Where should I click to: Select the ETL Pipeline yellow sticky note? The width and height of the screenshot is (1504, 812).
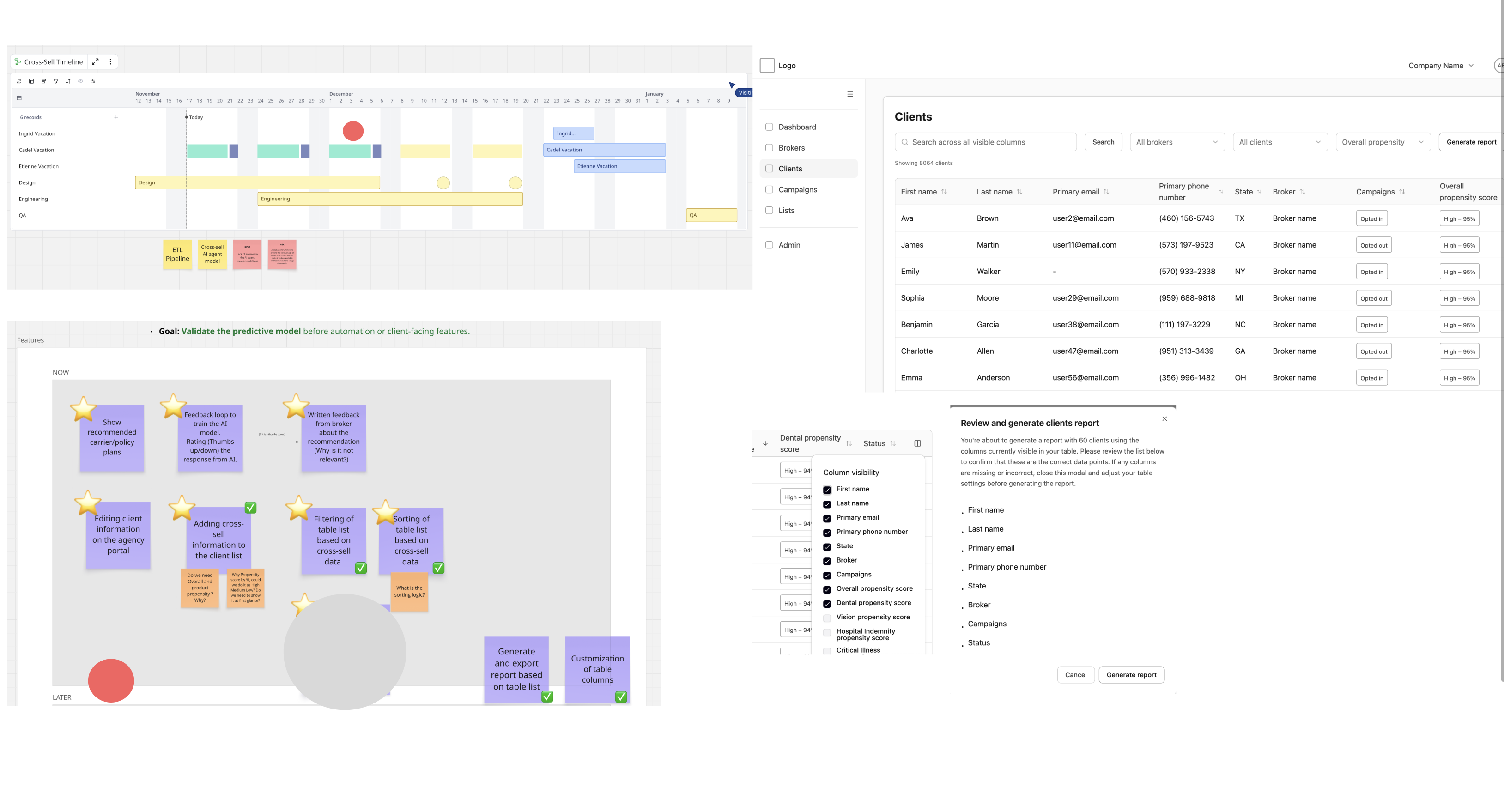pos(177,254)
